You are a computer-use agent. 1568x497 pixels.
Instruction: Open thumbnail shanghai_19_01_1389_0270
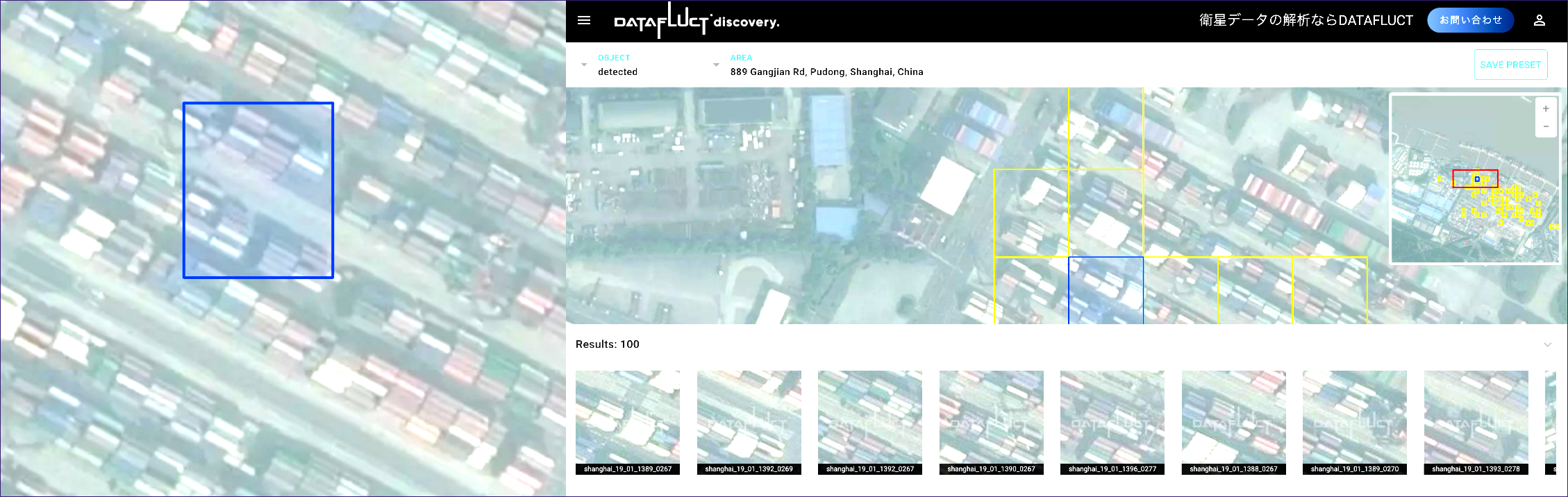click(1355, 422)
